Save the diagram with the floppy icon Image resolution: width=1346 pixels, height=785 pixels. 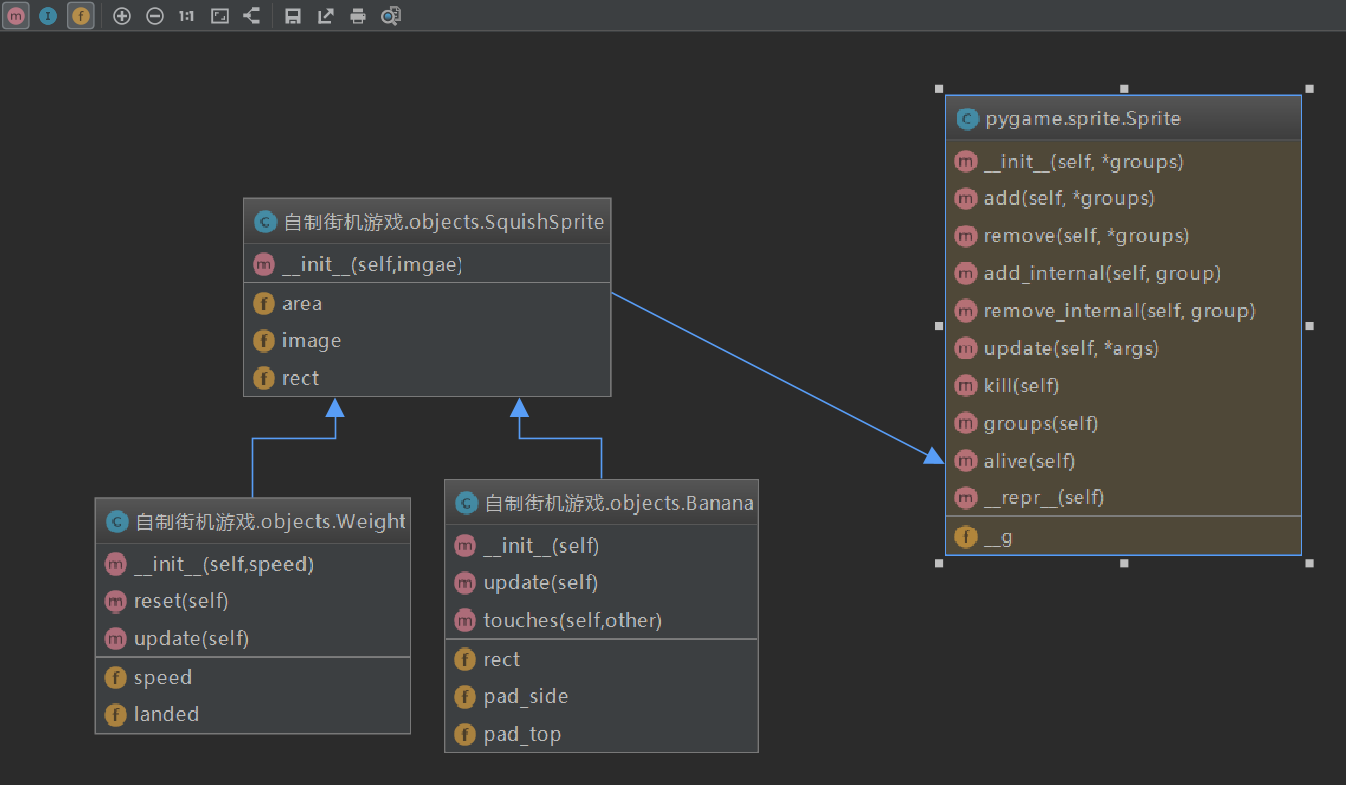[293, 16]
